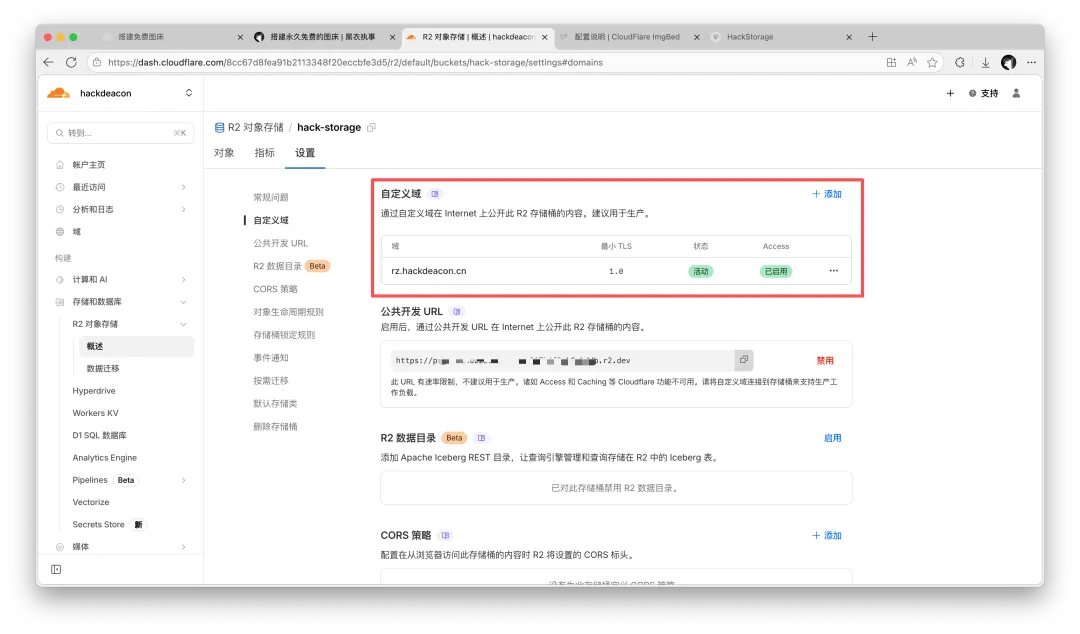Open docs icon next to 公共开发 URL heading
Screen dimensions: 1080x634
click(457, 311)
